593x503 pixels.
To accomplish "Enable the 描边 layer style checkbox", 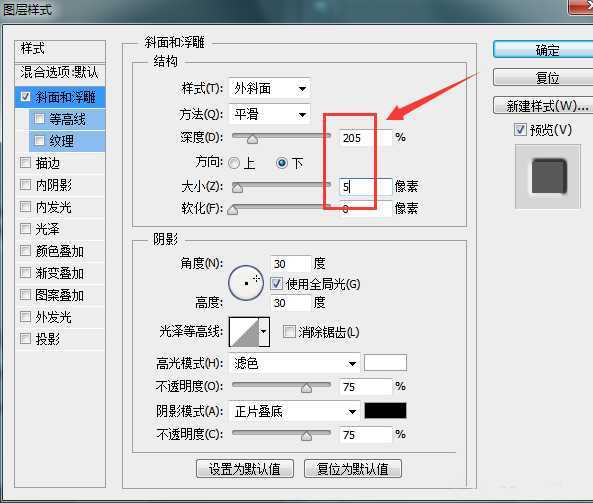I will (25, 163).
